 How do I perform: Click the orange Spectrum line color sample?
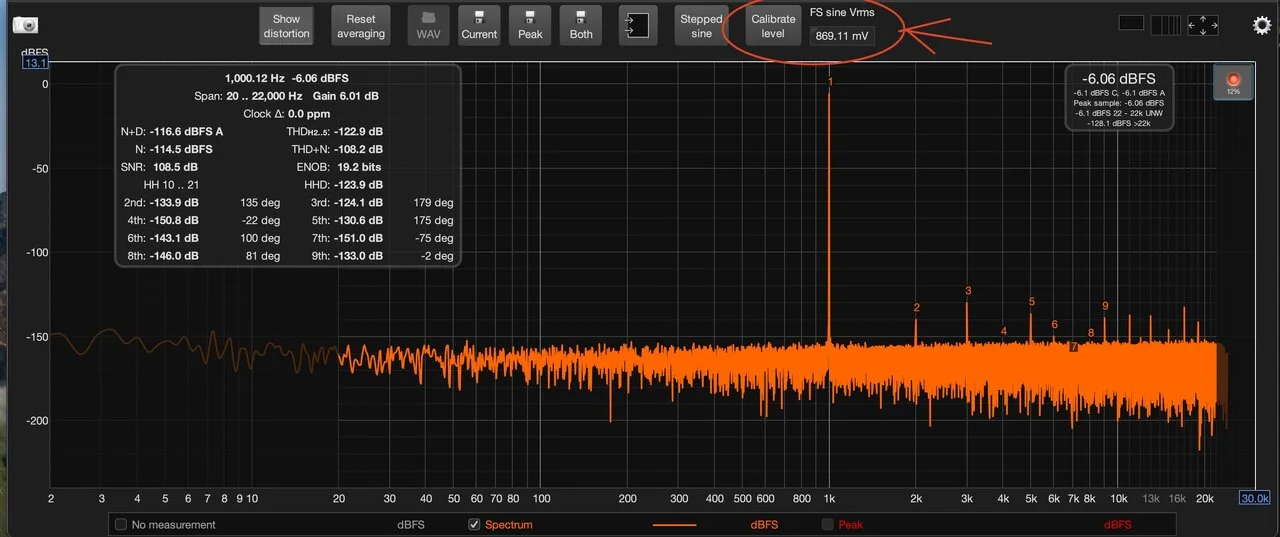(x=673, y=524)
